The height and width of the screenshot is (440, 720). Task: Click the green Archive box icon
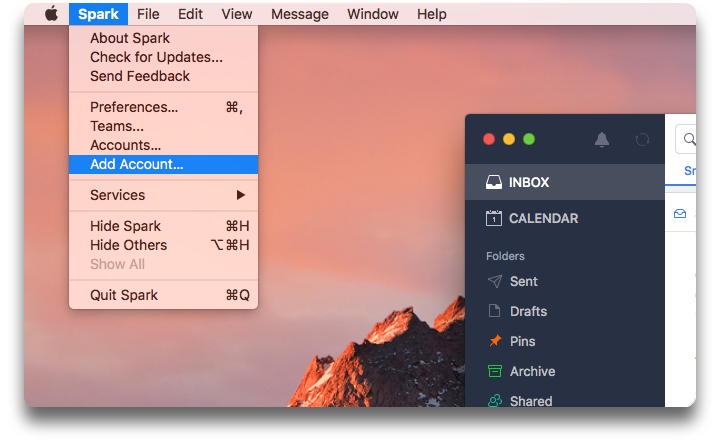click(x=495, y=371)
